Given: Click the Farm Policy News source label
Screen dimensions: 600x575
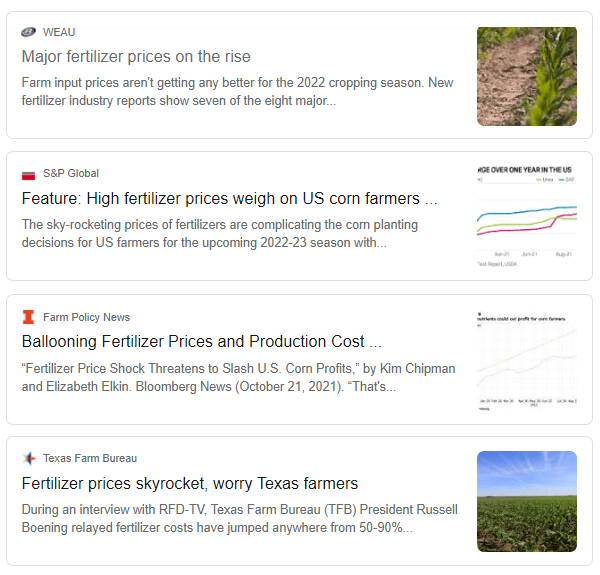Looking at the screenshot, I should [x=86, y=317].
